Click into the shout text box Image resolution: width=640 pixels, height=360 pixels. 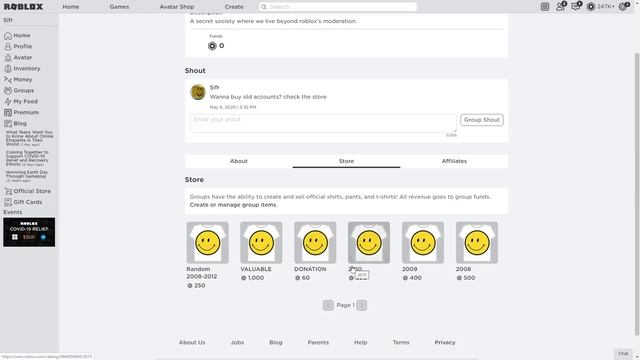(x=323, y=123)
